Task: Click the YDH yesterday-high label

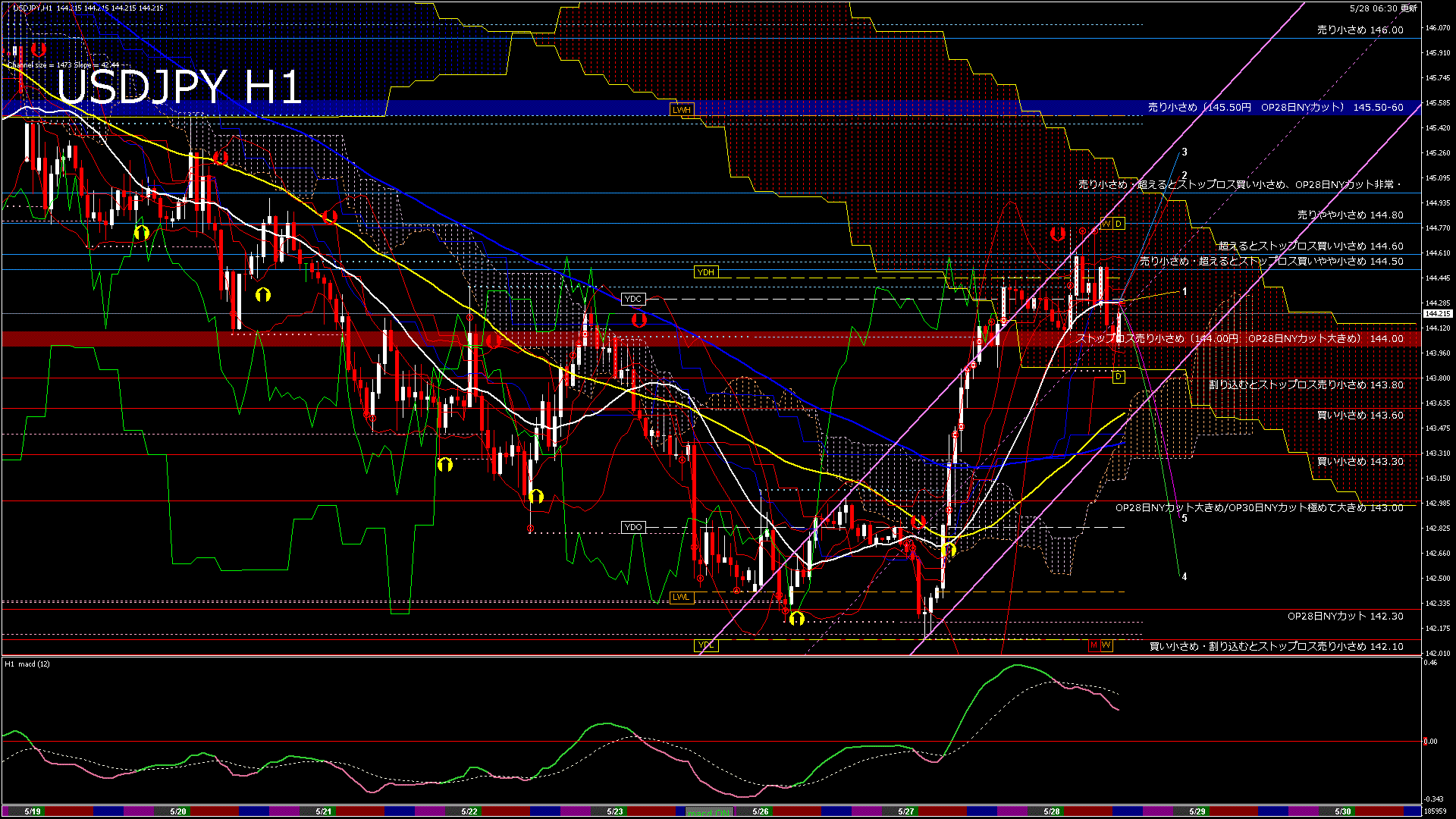Action: click(x=706, y=272)
